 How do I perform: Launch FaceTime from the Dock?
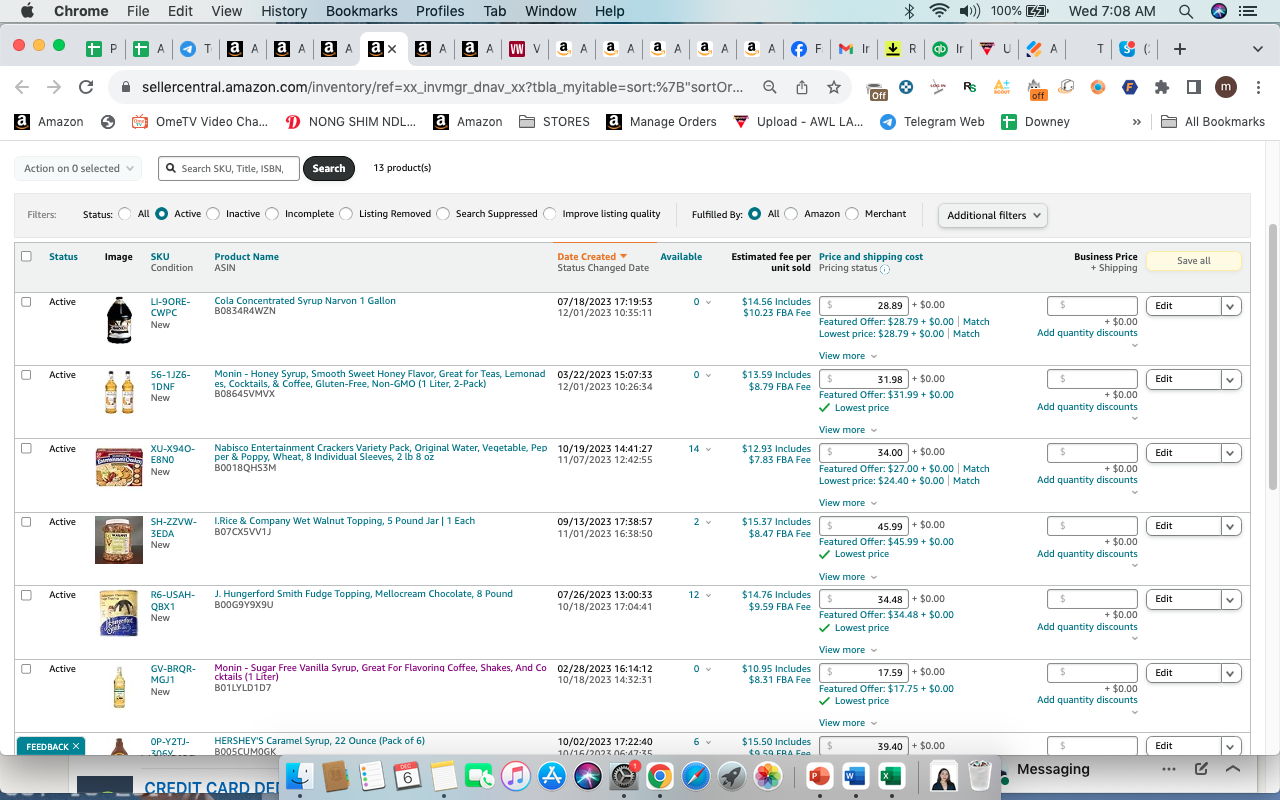pyautogui.click(x=480, y=776)
